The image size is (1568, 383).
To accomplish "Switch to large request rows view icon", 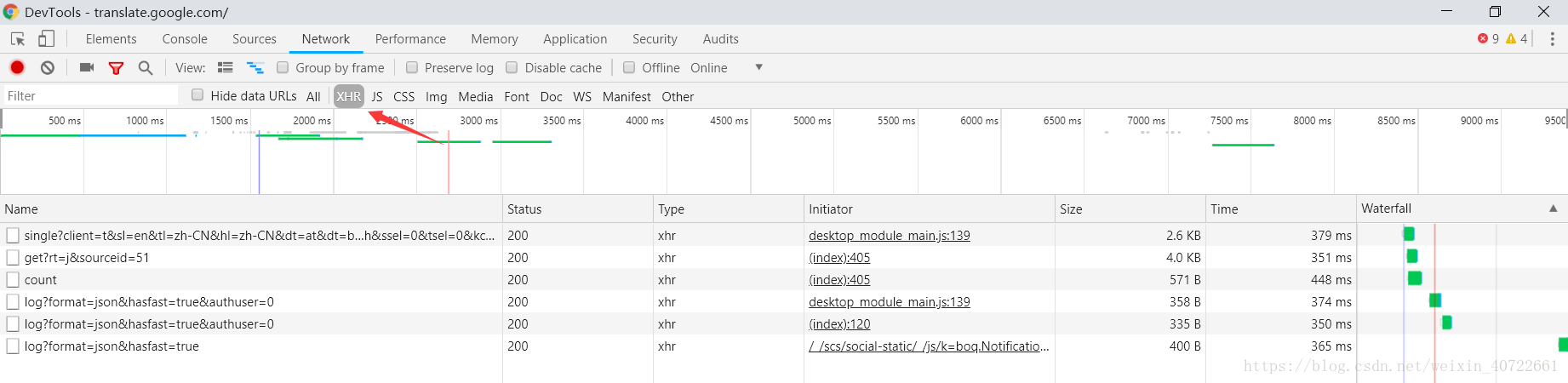I will click(226, 67).
